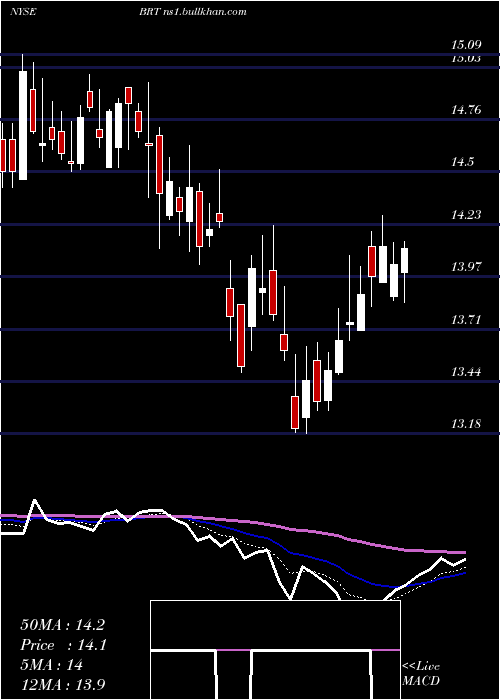Click the 15.09 price axis label
This screenshot has width=500, height=700.
466,45
